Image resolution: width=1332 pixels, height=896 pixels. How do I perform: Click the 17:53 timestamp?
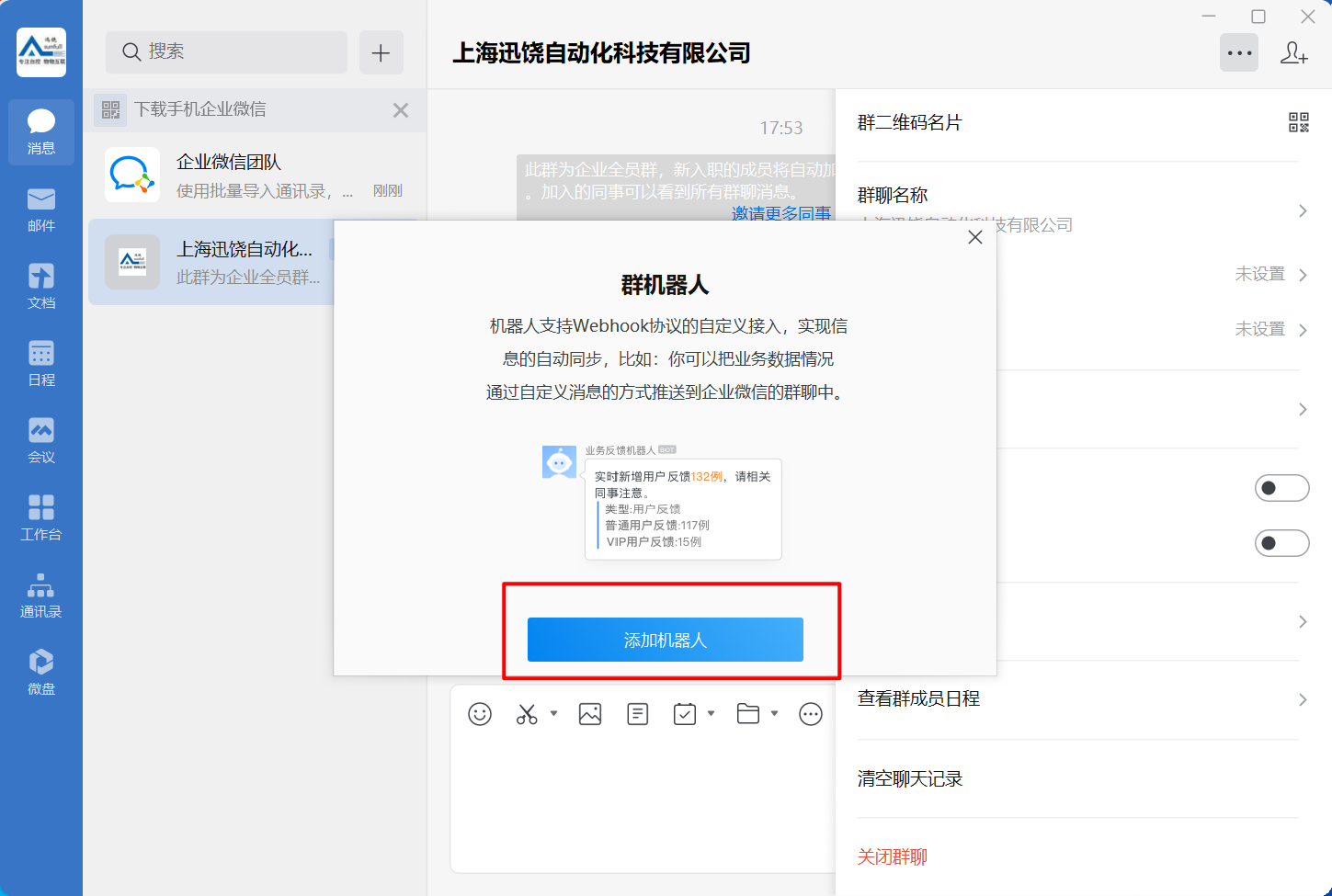(781, 128)
